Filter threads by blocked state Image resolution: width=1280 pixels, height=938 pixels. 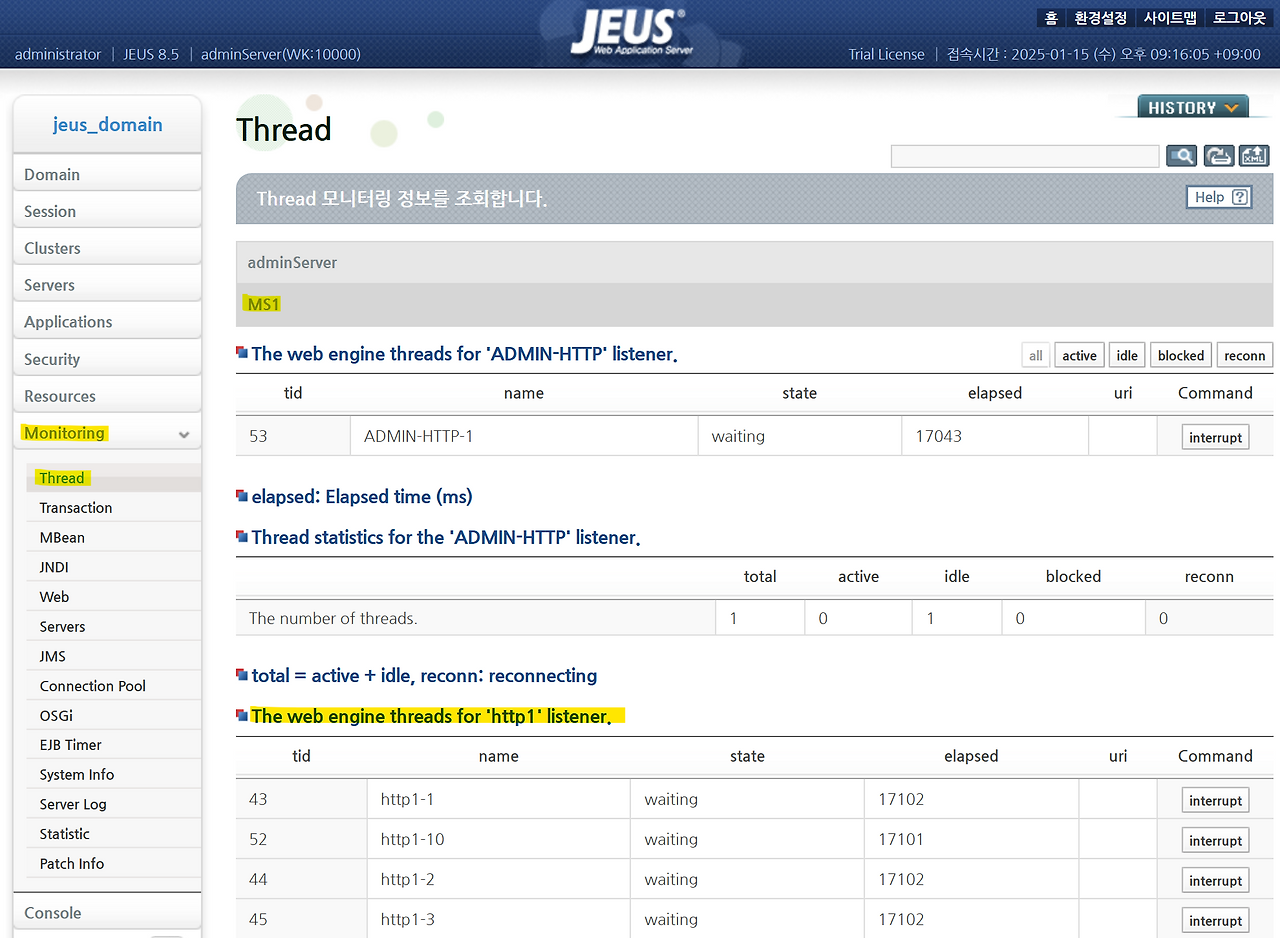point(1180,354)
